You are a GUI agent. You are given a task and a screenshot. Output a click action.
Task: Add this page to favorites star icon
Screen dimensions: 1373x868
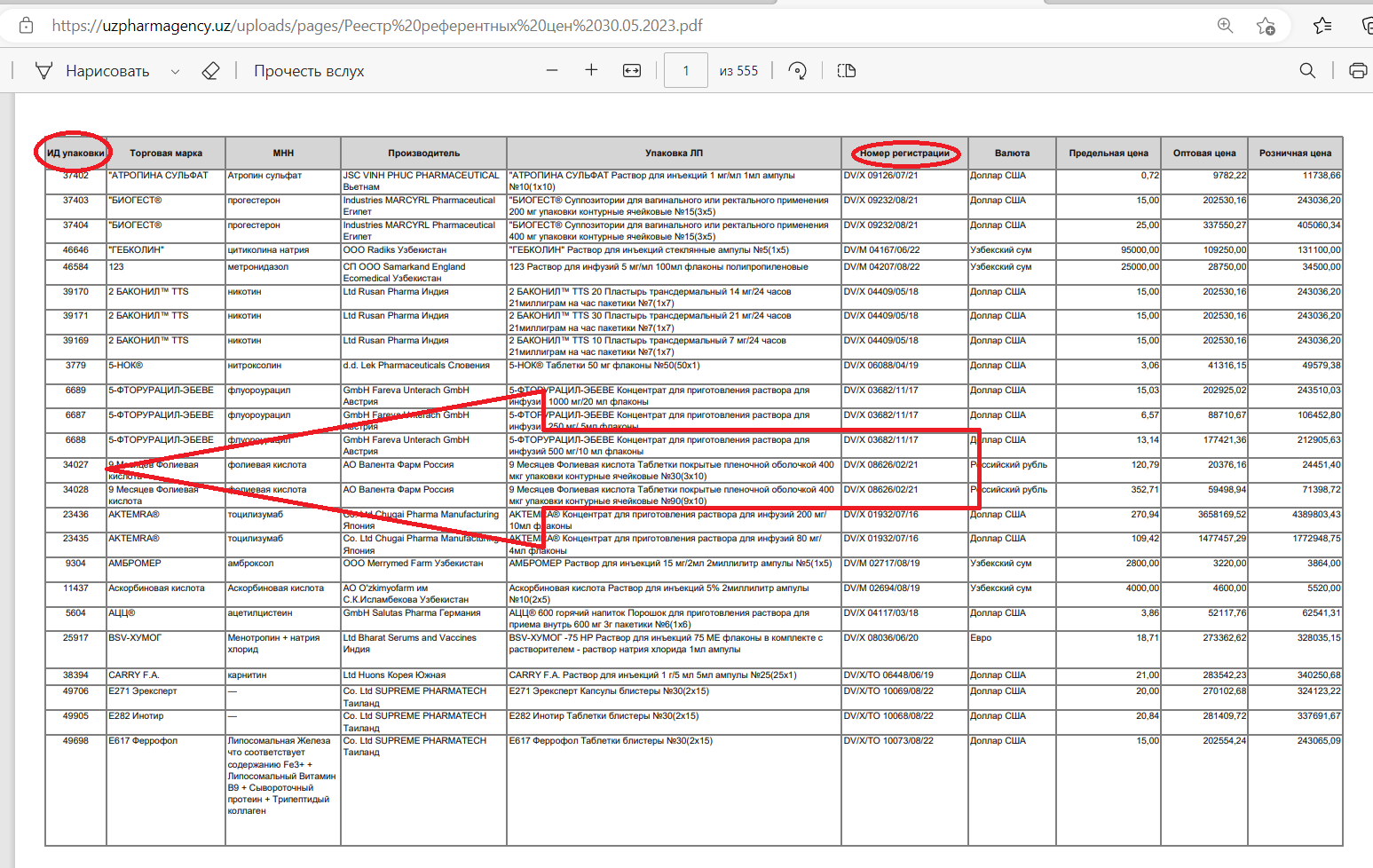[1266, 26]
